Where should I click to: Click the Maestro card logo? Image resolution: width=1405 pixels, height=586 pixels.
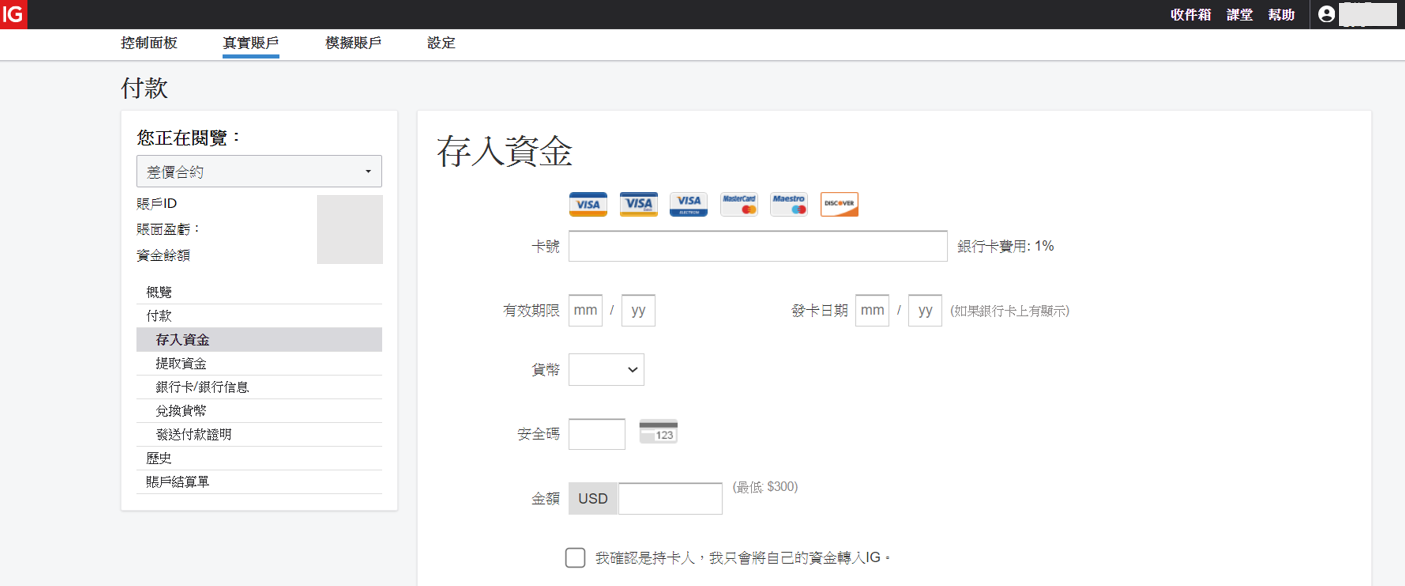(789, 204)
